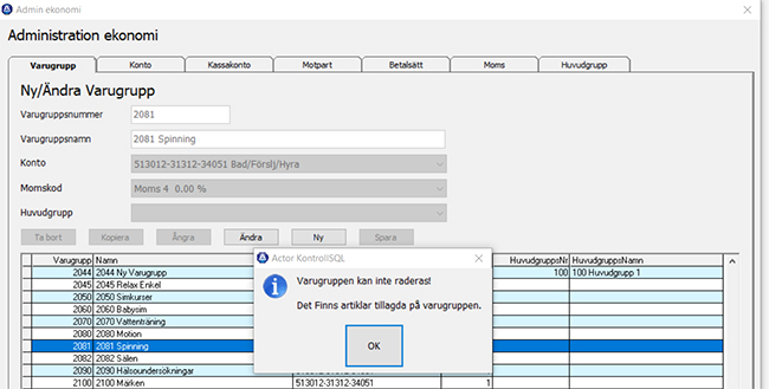
Task: Click the varugrupp number cell 2090
Action: coord(62,371)
